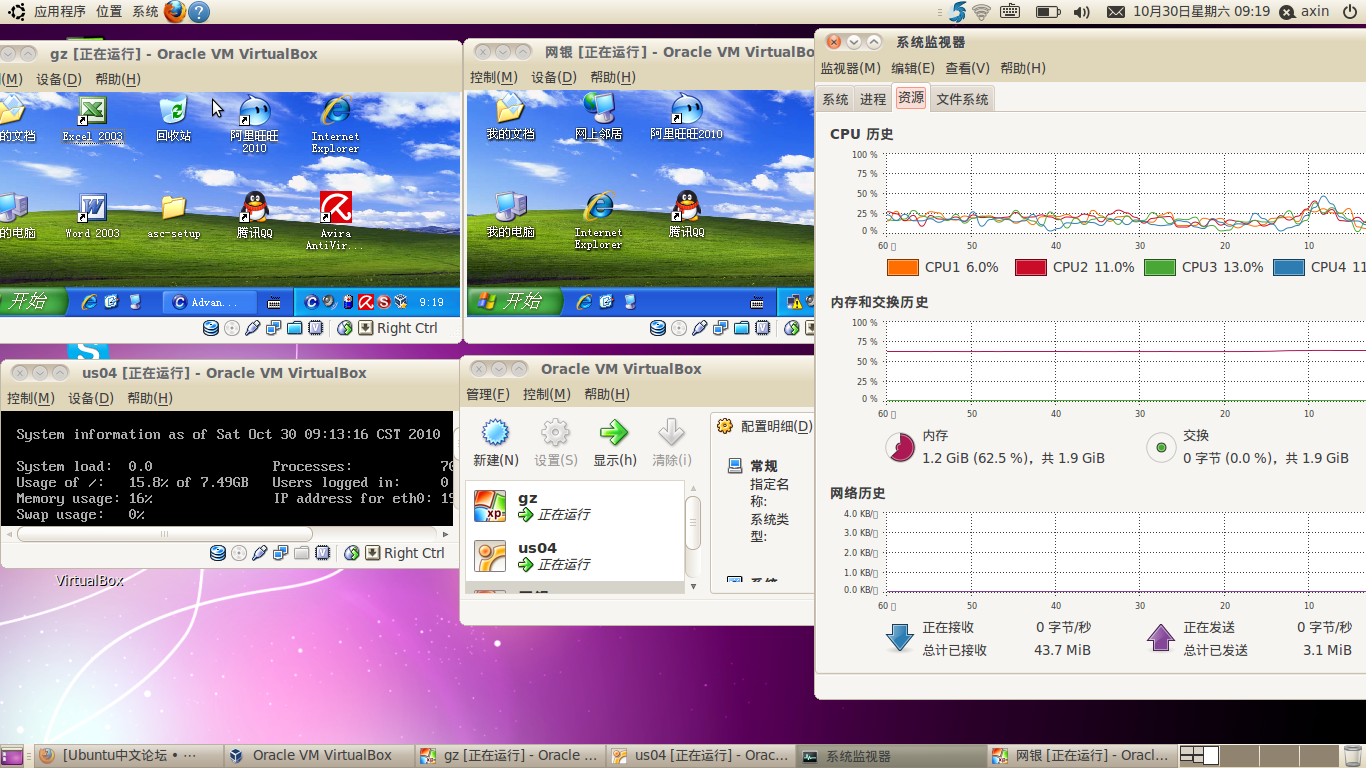This screenshot has height=768, width=1366.
Task: Open 查看(V) menu in system monitor
Action: 967,68
